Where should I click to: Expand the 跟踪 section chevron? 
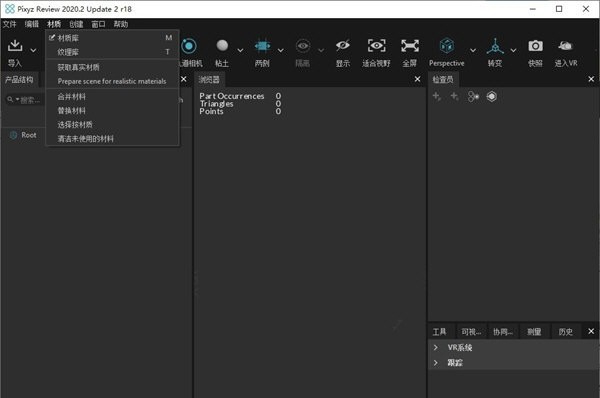click(435, 362)
